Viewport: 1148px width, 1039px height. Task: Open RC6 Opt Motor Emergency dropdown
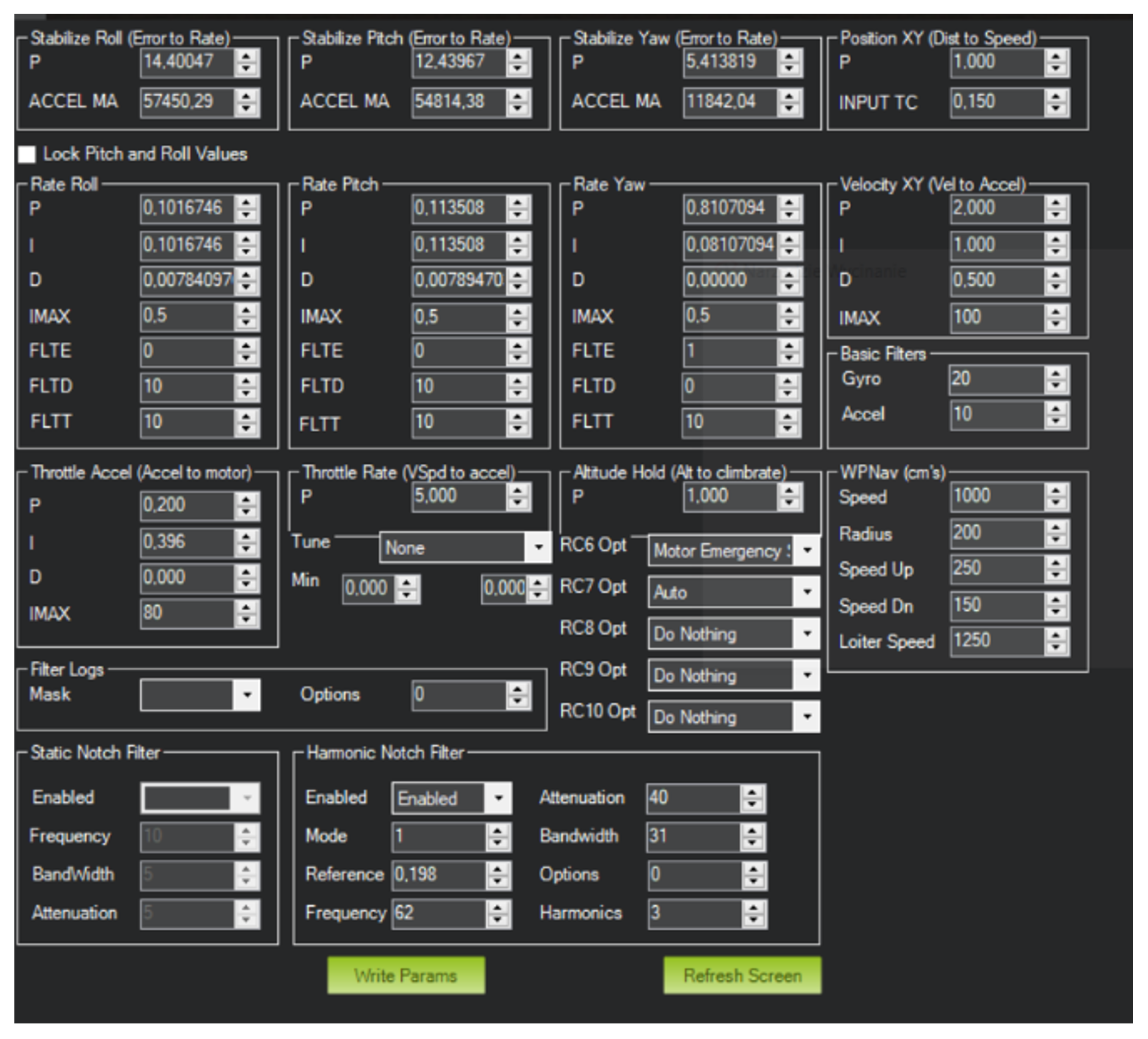click(807, 551)
